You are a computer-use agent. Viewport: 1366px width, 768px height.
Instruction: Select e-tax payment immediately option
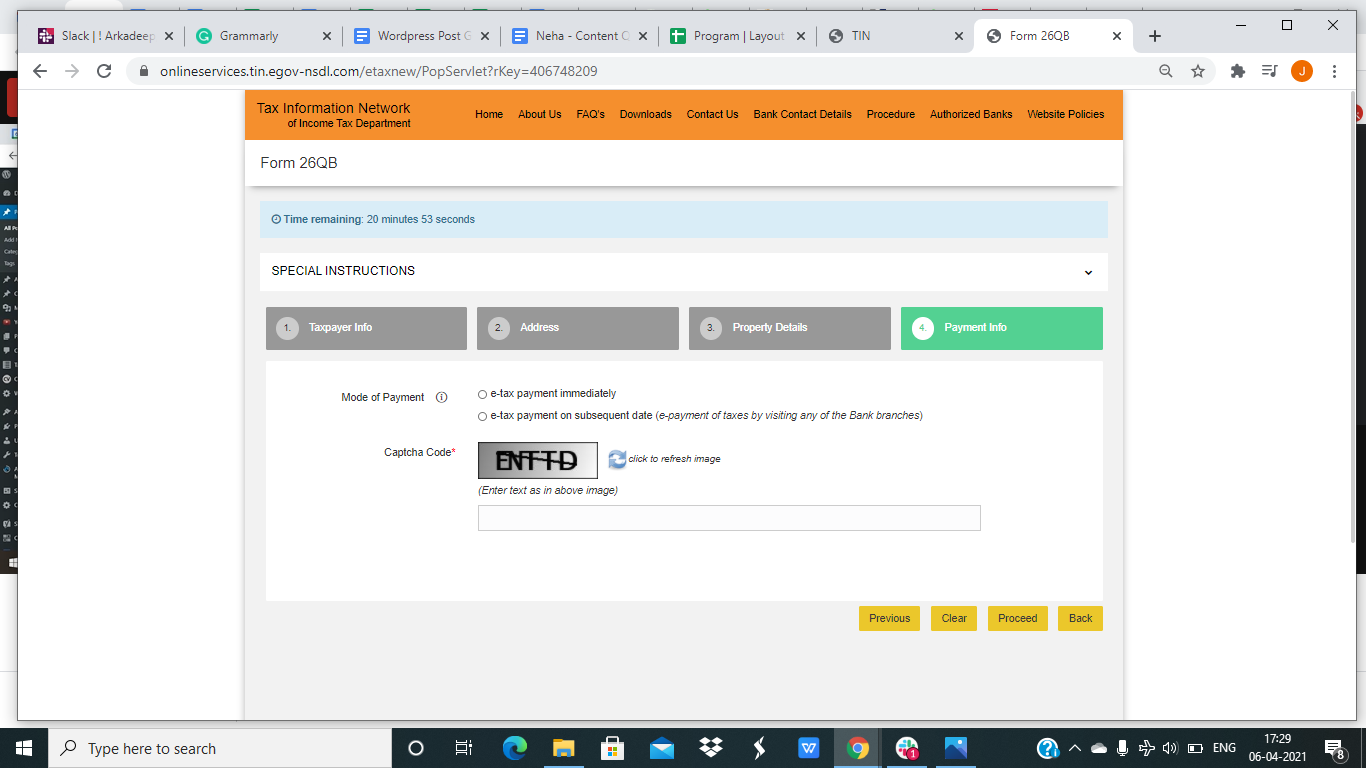click(483, 394)
